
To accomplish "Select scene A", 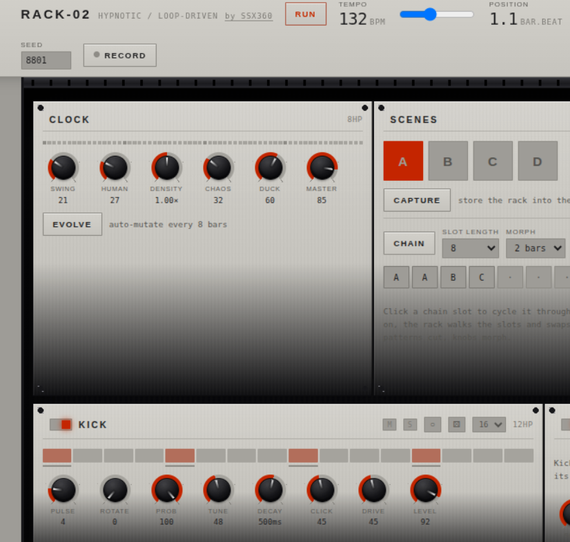I will [x=403, y=161].
